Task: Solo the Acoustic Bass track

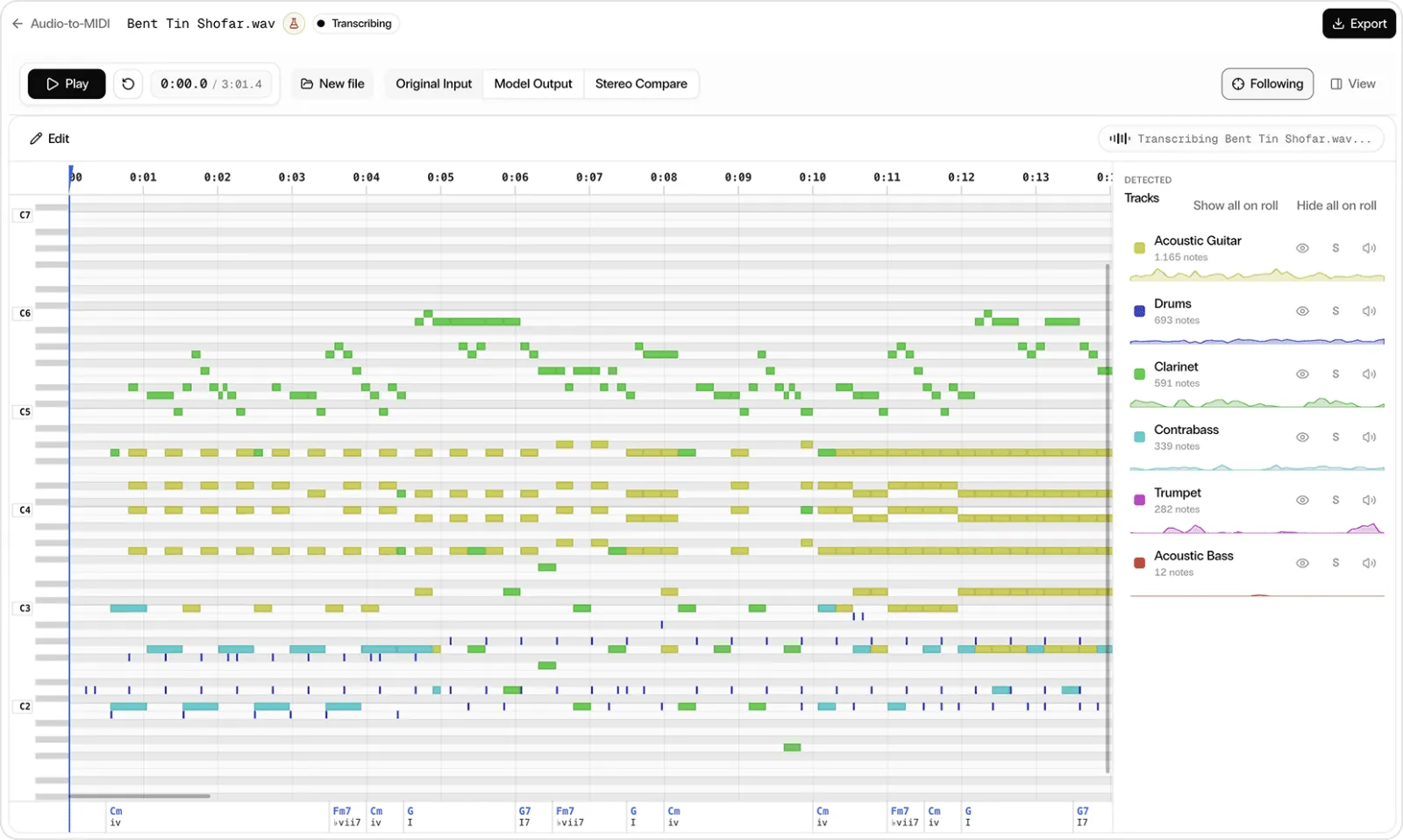Action: 1335,564
